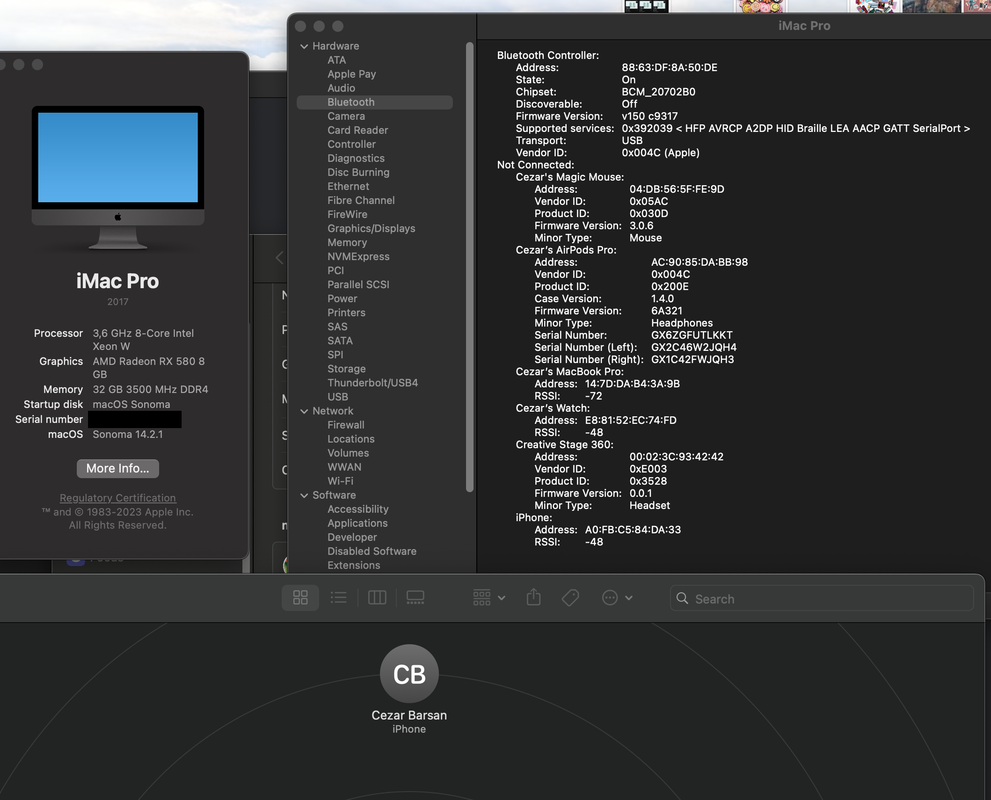This screenshot has height=800, width=991.
Task: Select Extensions under Software
Action: coord(353,566)
